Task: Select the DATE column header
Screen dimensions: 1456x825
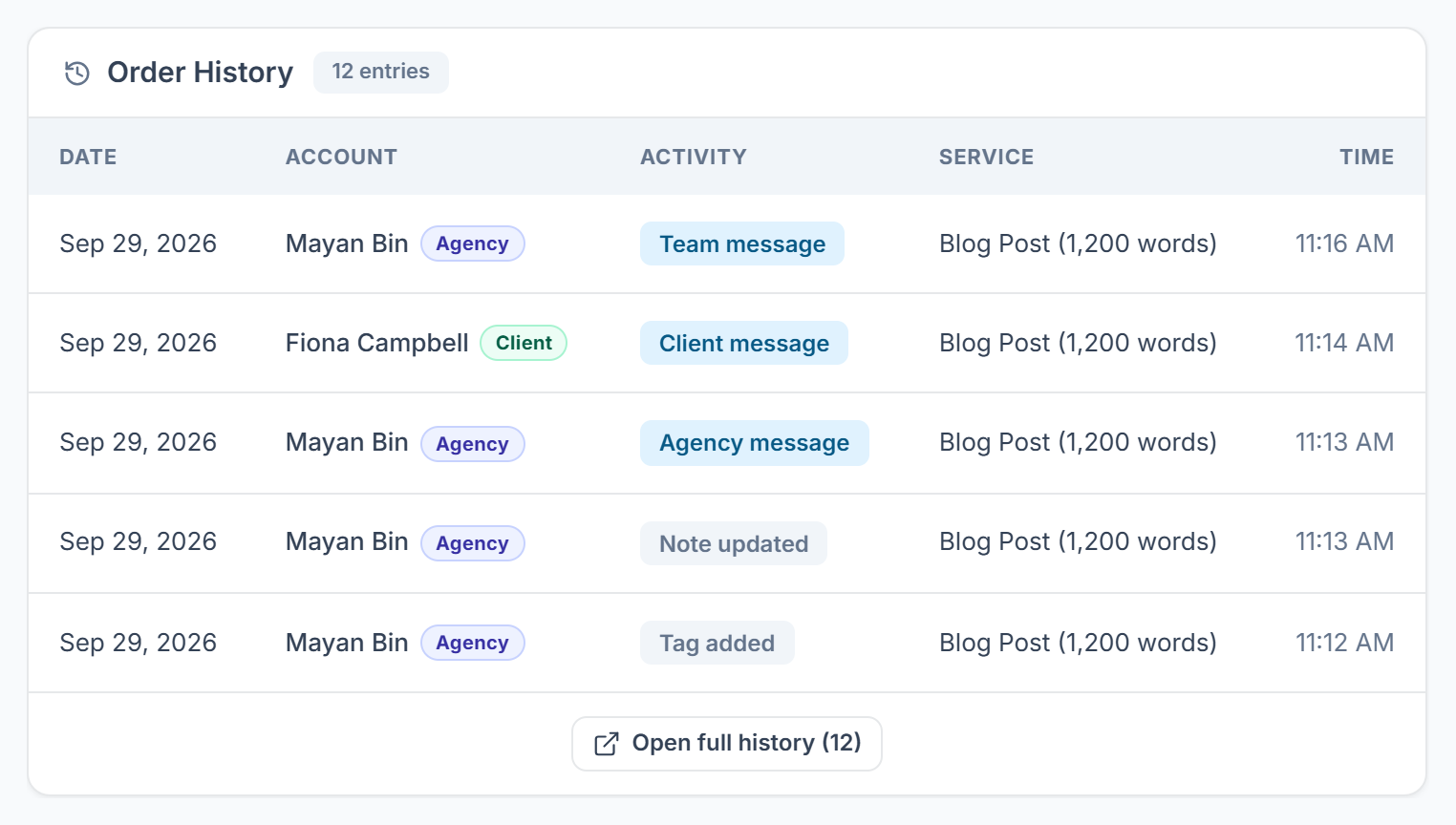Action: click(x=88, y=158)
